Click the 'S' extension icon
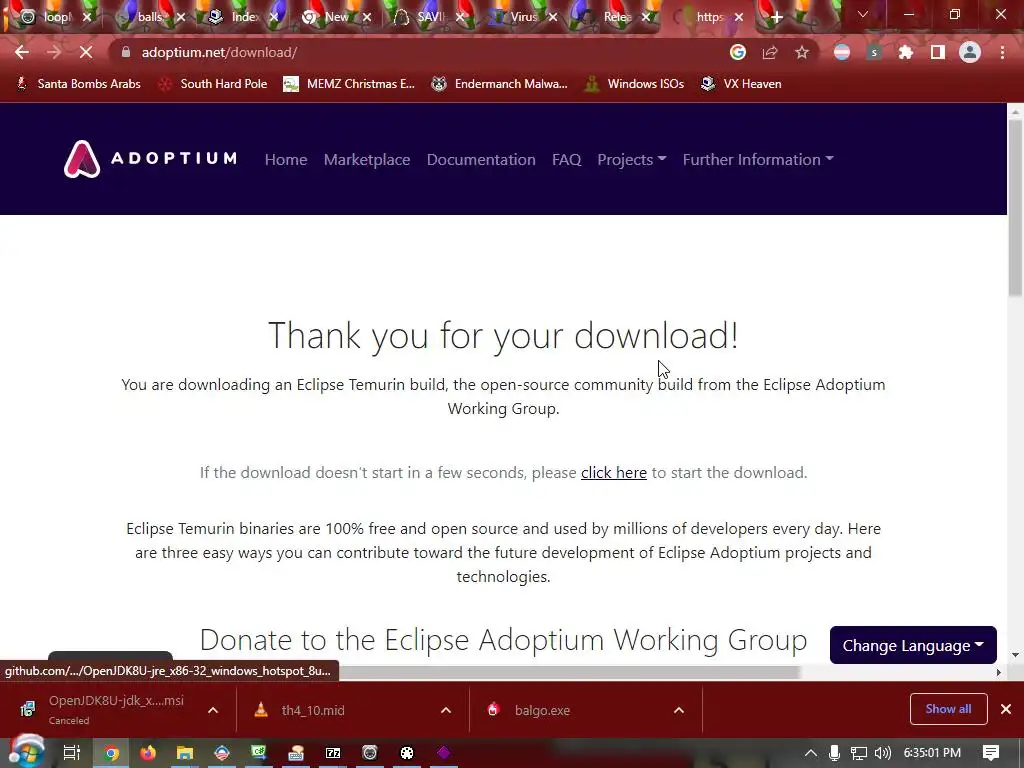The height and width of the screenshot is (768, 1024). (874, 52)
